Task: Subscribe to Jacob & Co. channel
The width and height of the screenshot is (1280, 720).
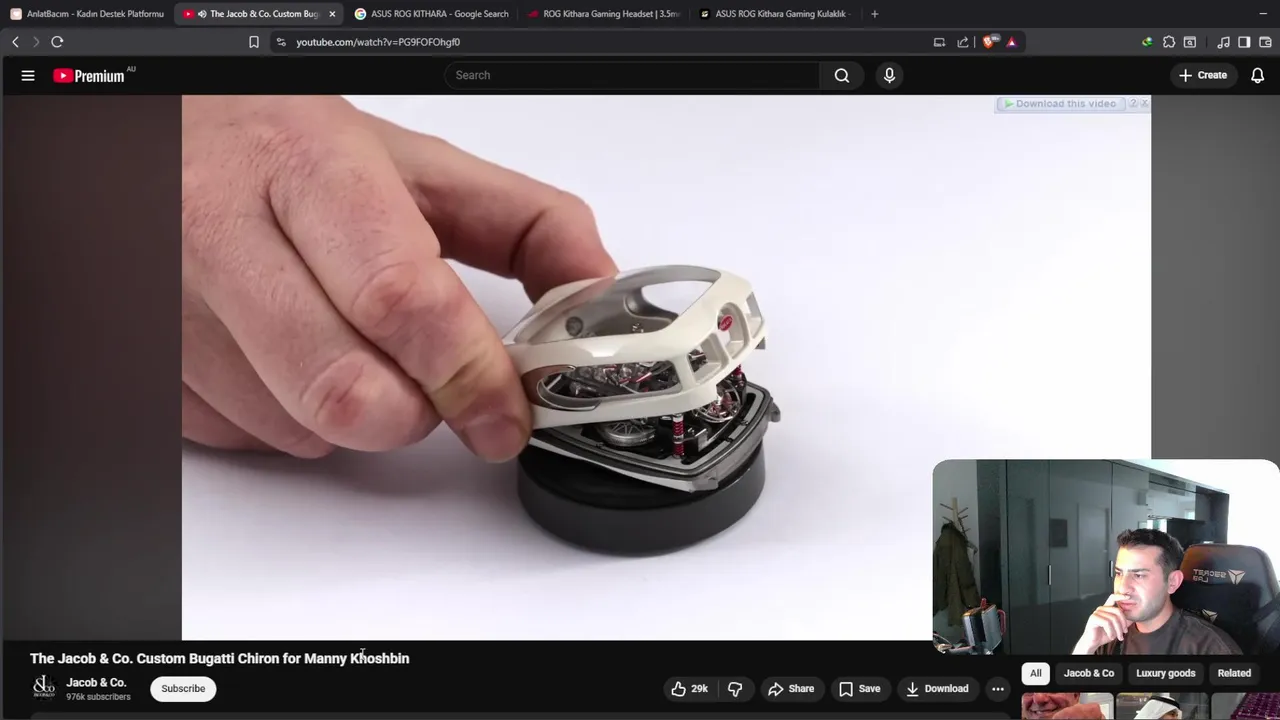Action: point(183,688)
